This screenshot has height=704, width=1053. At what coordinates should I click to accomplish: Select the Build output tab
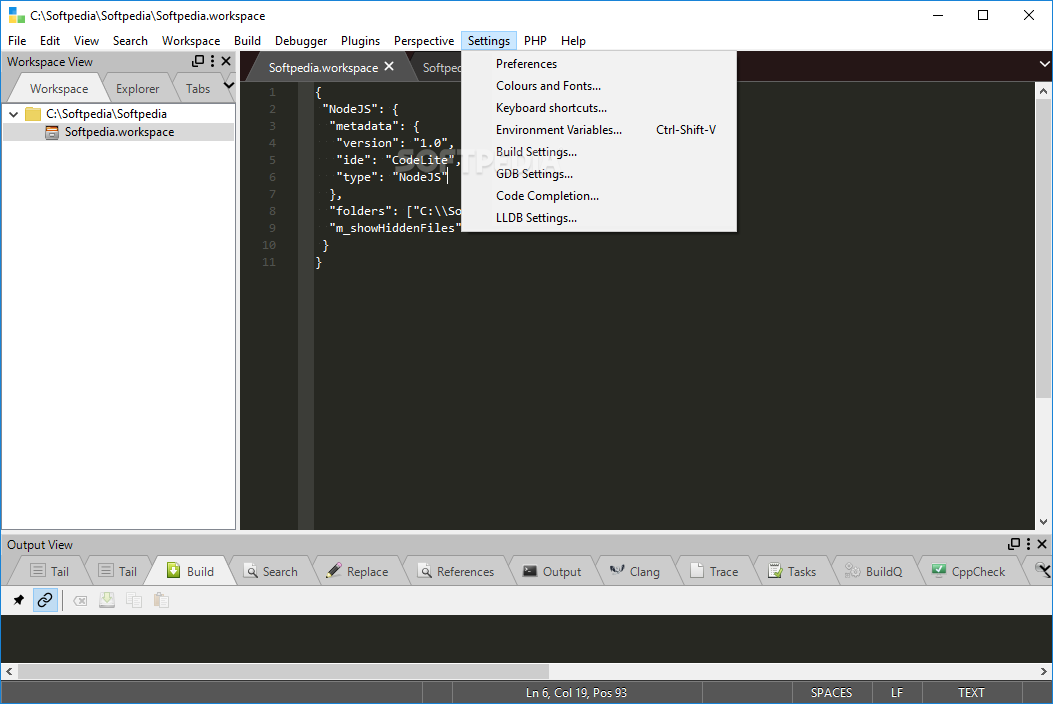click(x=191, y=572)
